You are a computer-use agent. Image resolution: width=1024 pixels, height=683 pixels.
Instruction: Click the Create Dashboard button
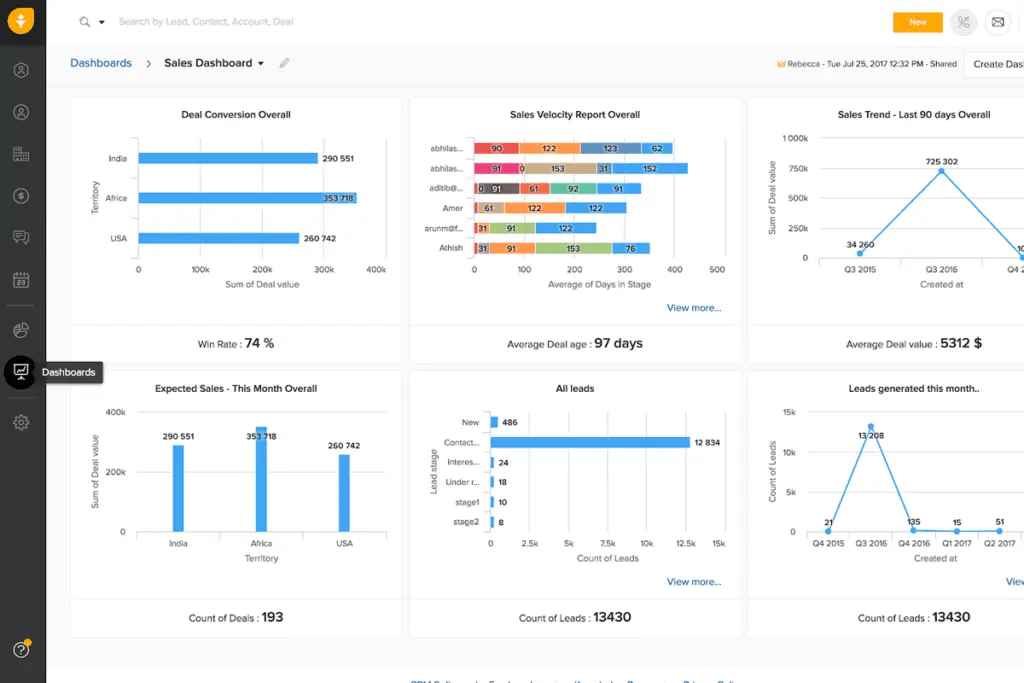click(995, 64)
